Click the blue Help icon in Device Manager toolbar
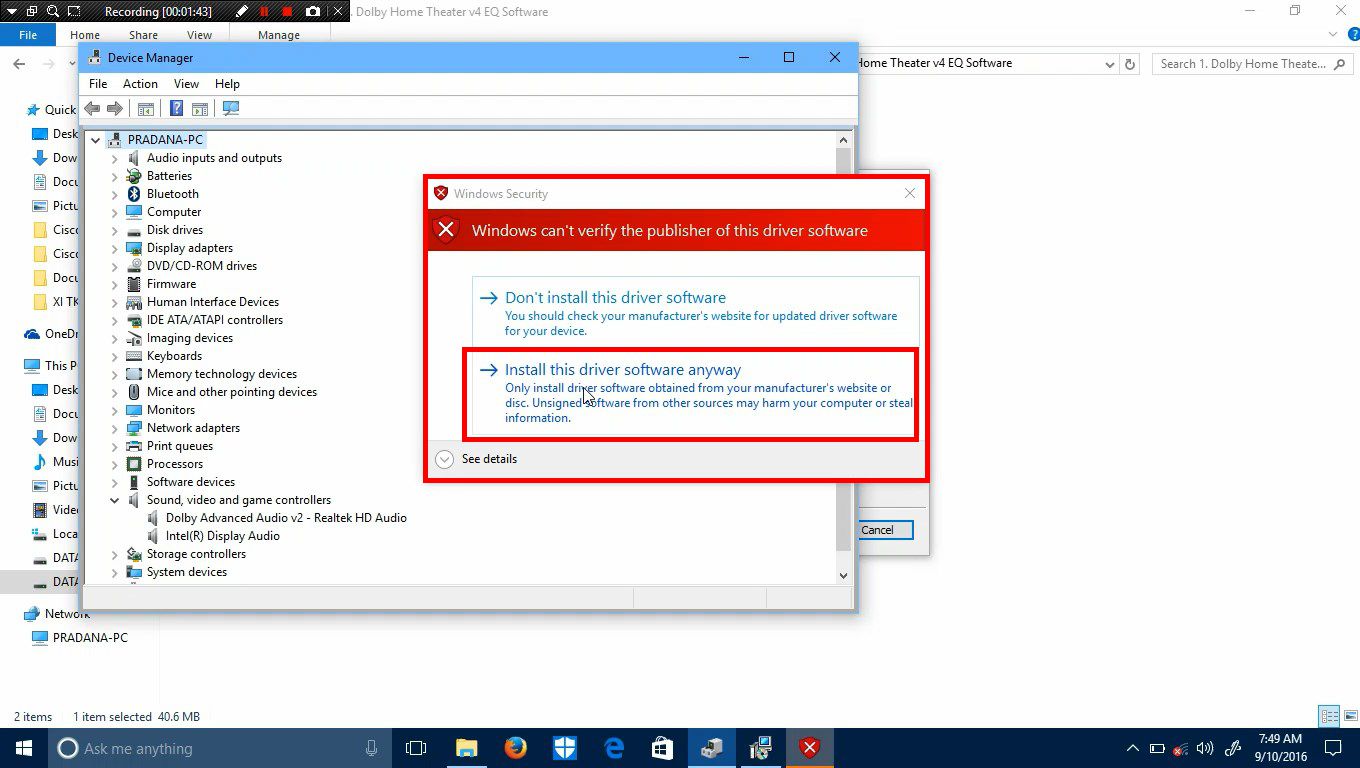This screenshot has width=1360, height=768. pos(176,108)
